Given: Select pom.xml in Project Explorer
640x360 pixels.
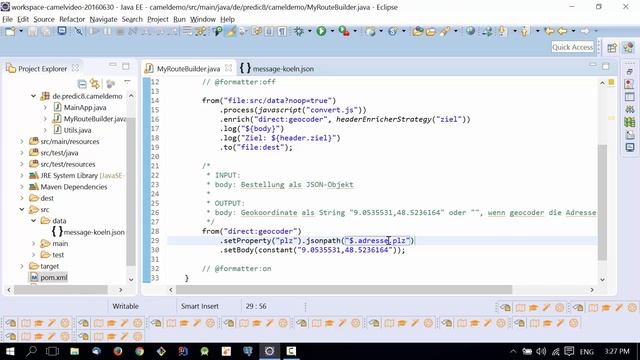Looking at the screenshot, I should (54, 278).
